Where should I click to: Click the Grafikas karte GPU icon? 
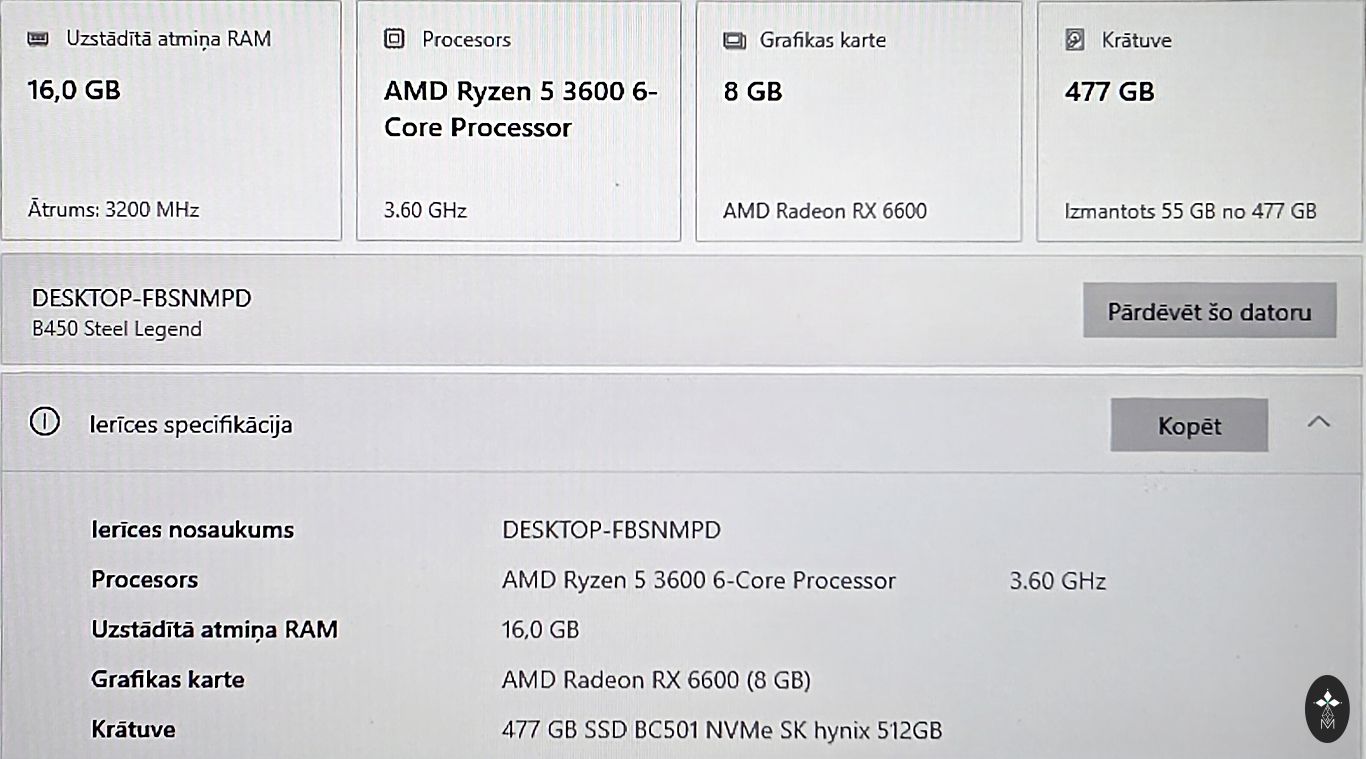(x=734, y=41)
